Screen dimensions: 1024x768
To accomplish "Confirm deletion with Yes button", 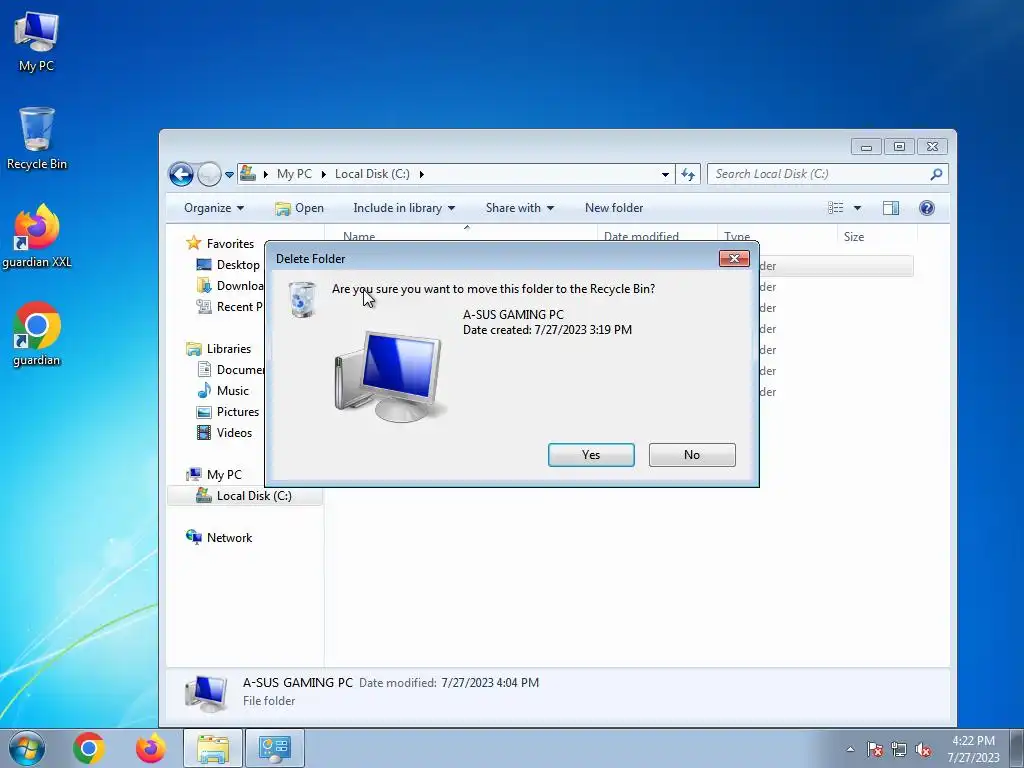I will (591, 455).
